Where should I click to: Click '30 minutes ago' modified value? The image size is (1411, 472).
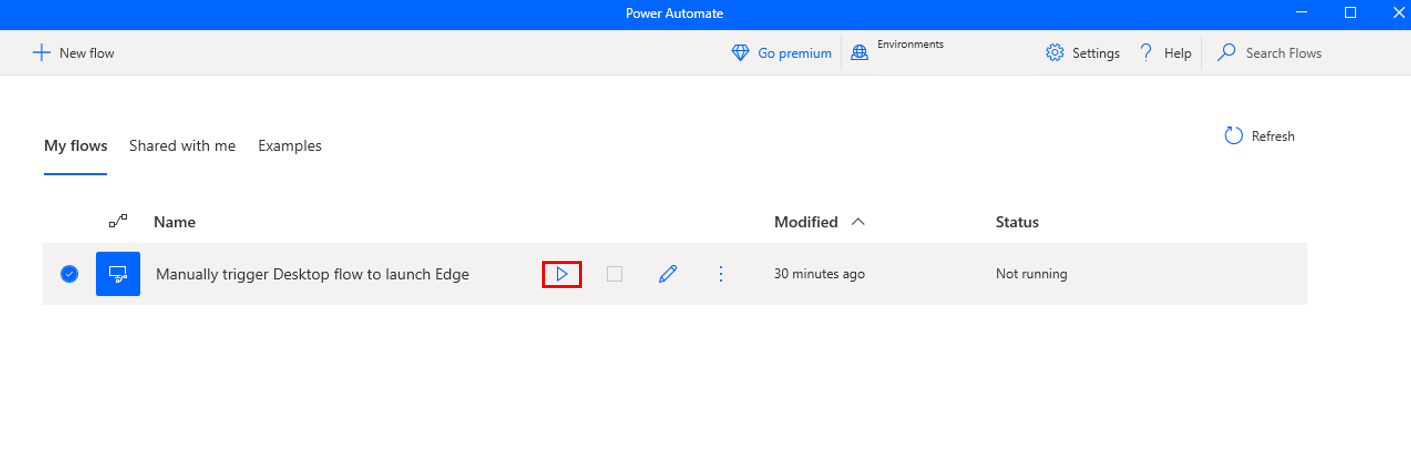pyautogui.click(x=819, y=274)
